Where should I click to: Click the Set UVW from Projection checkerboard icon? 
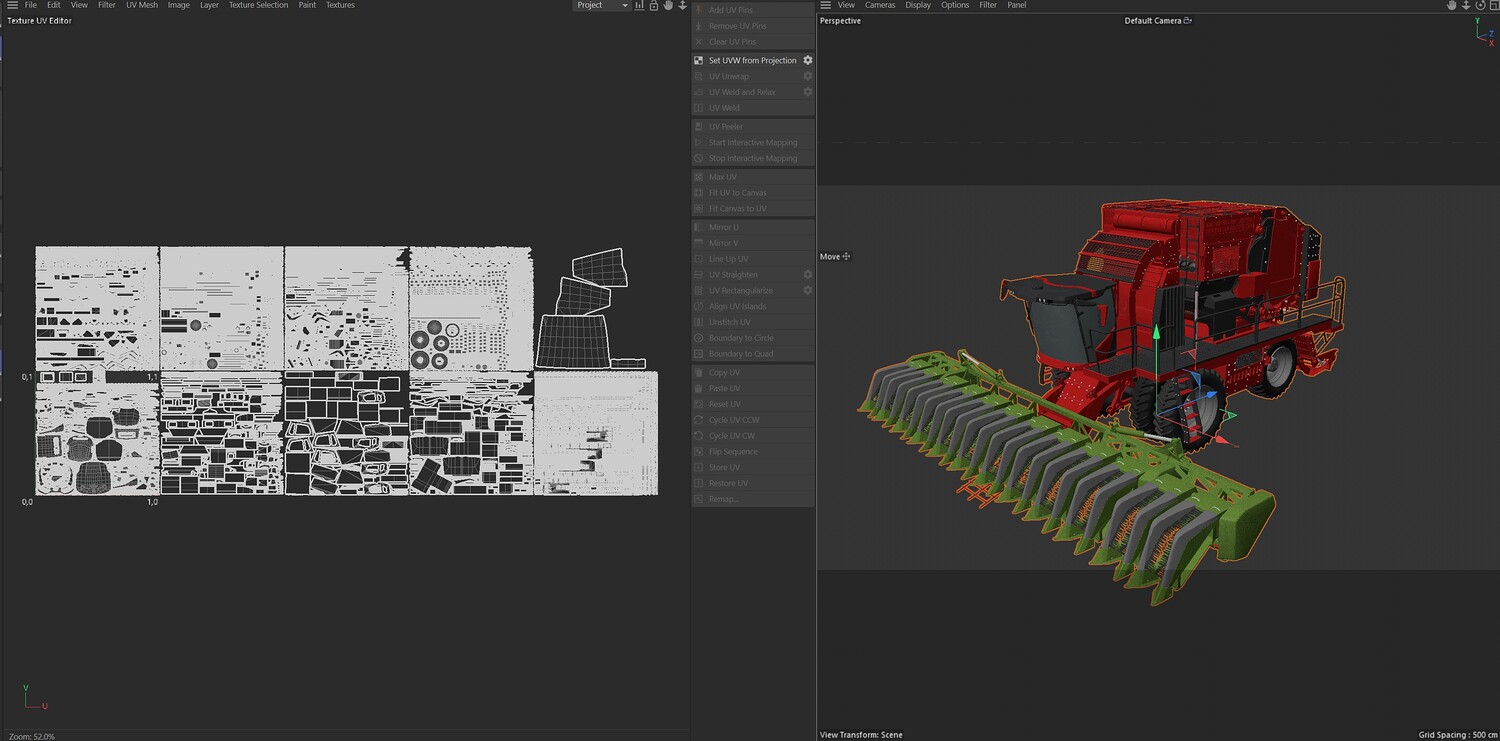(699, 60)
